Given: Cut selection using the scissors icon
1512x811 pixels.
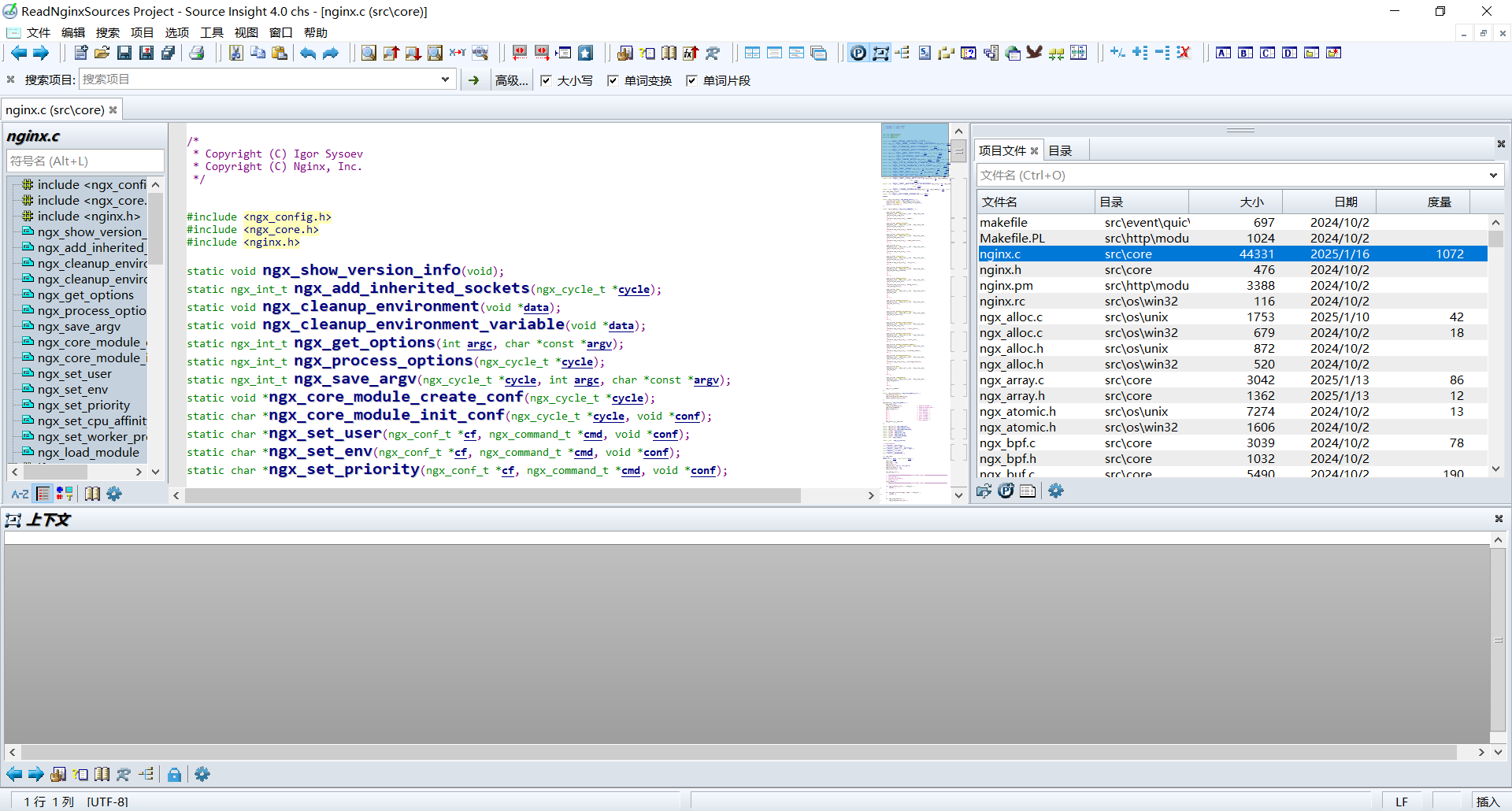Looking at the screenshot, I should 235,53.
